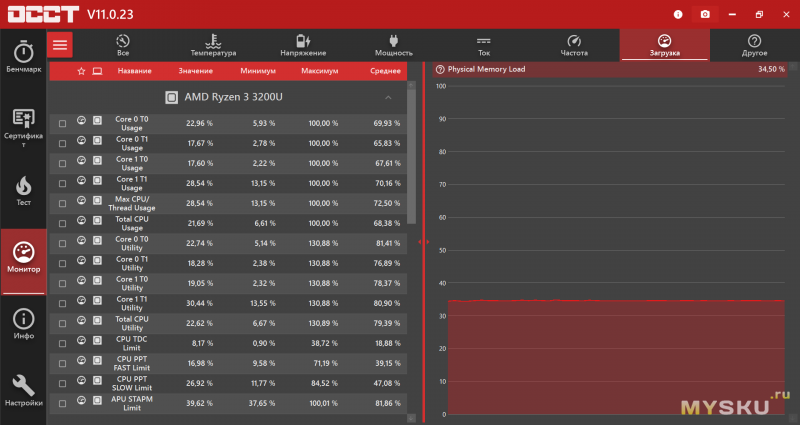Click the 130,89 % maximum value cell
Image resolution: width=800 pixels, height=425 pixels.
click(x=323, y=323)
